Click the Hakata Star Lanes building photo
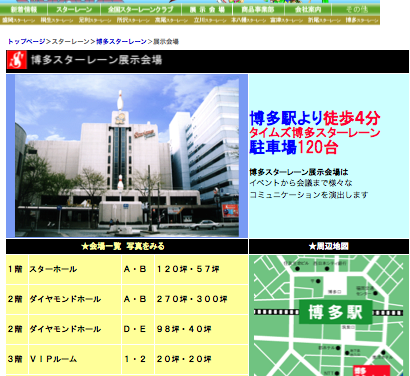The height and width of the screenshot is (376, 410). click(x=127, y=156)
